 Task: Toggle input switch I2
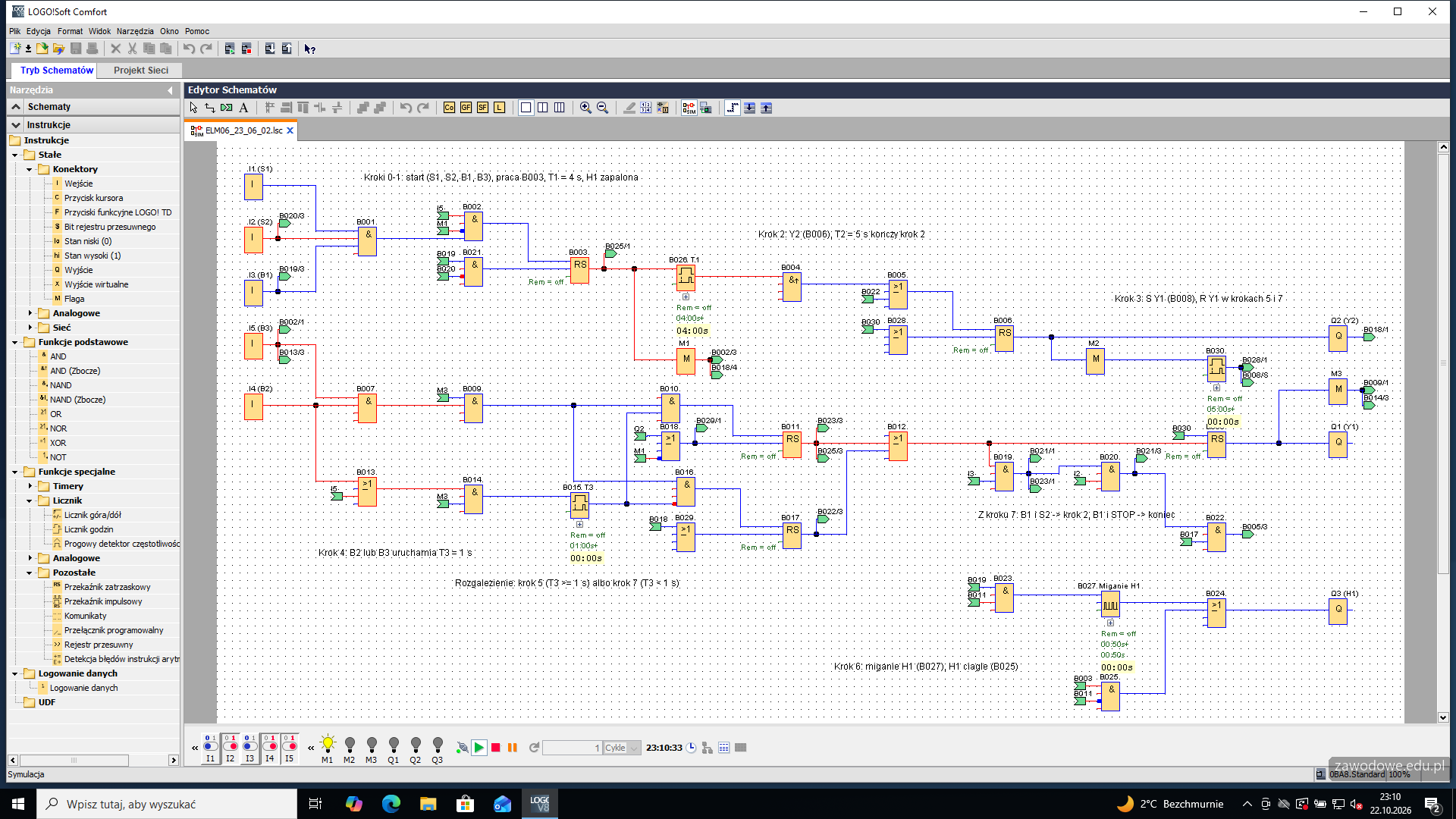pos(230,748)
